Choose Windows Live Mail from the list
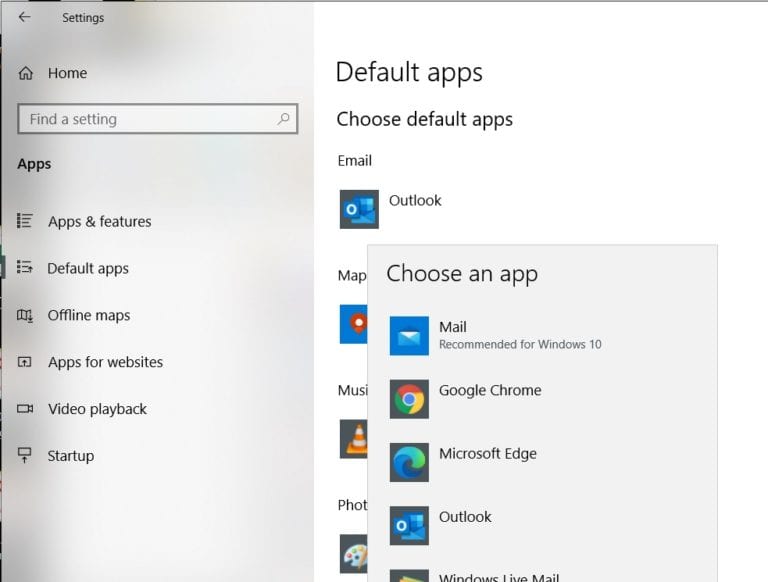The image size is (768, 582). (499, 576)
